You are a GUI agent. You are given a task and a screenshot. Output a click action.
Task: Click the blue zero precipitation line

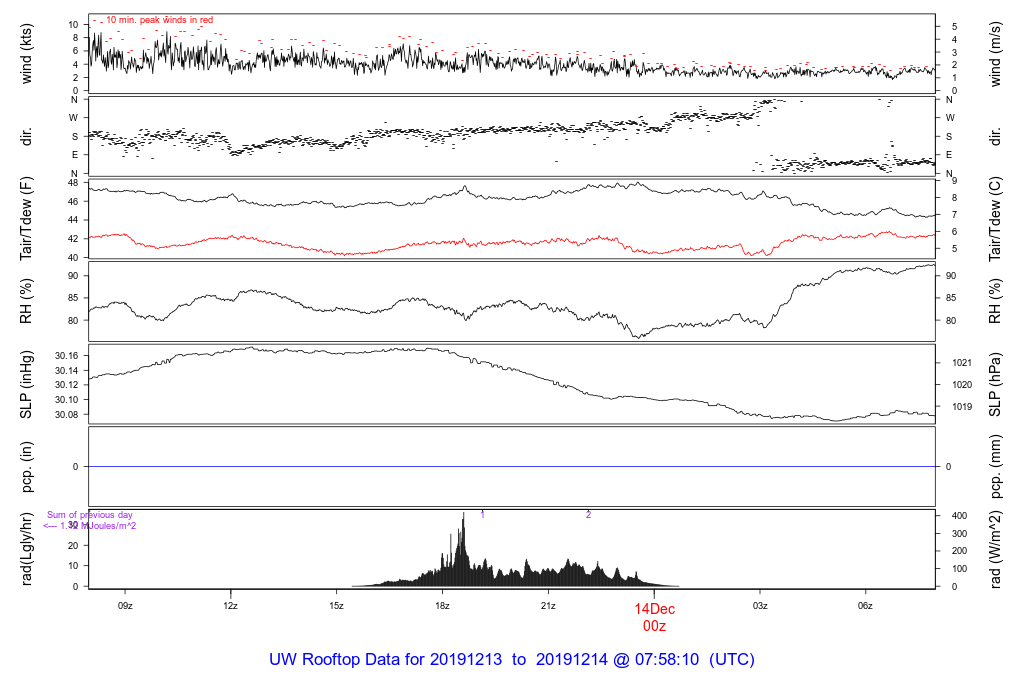[512, 466]
